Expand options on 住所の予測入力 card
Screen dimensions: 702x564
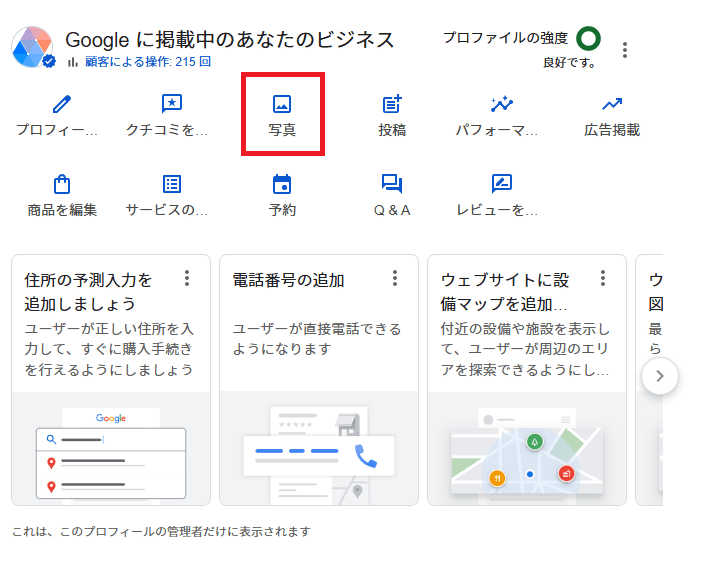point(187,278)
